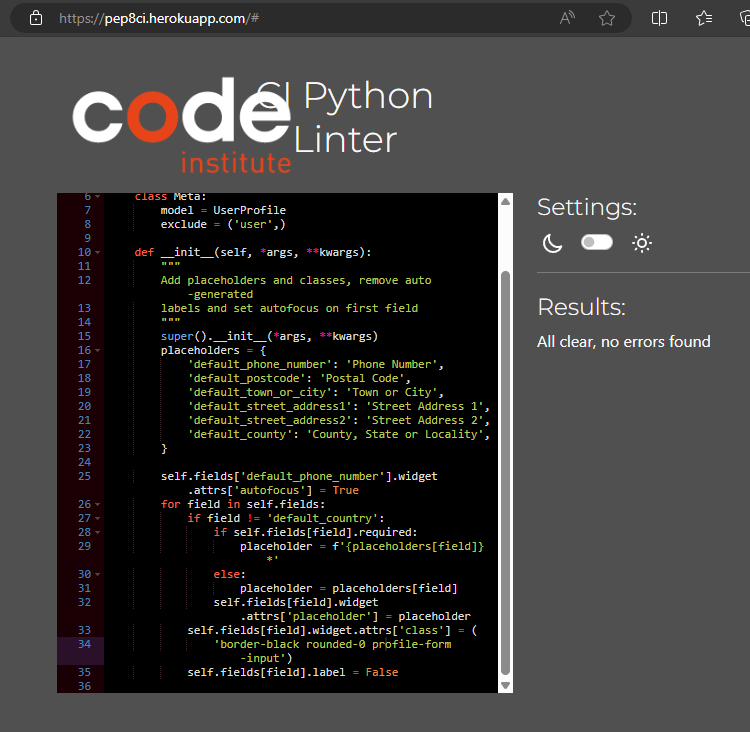The width and height of the screenshot is (750, 732).
Task: Click line number 25 in the gutter
Action: click(84, 476)
